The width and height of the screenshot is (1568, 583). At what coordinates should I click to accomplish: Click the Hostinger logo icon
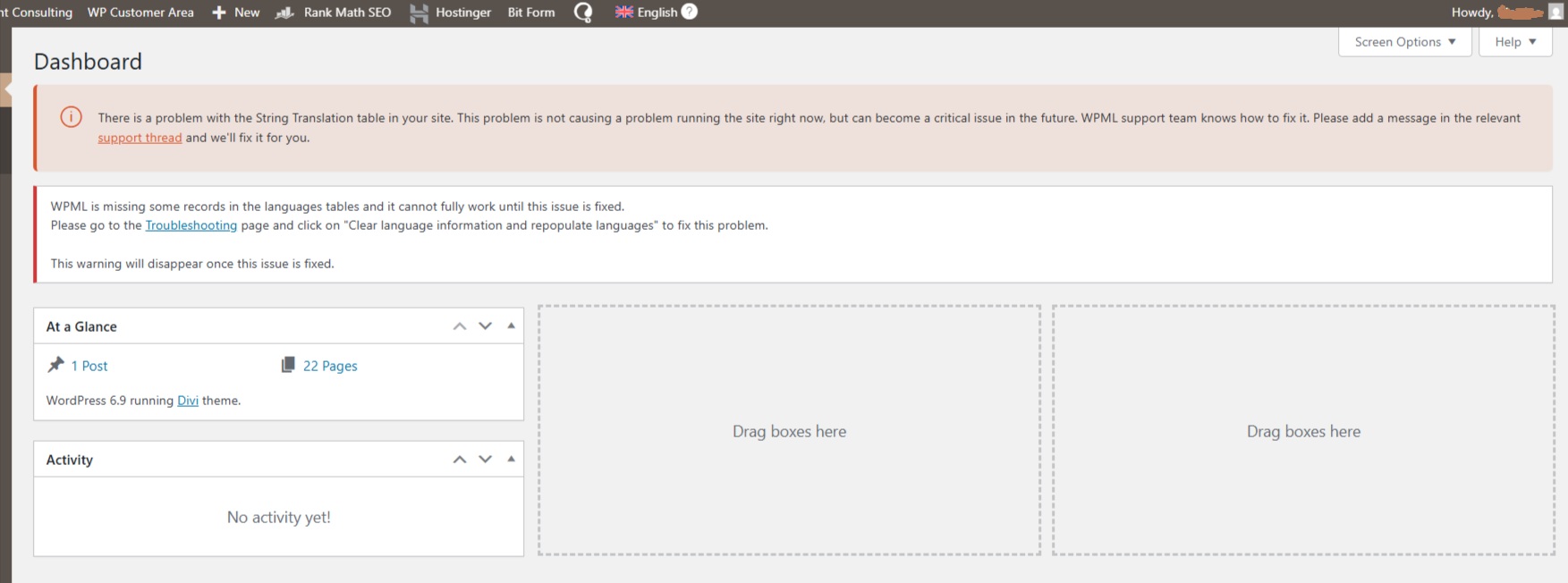419,13
